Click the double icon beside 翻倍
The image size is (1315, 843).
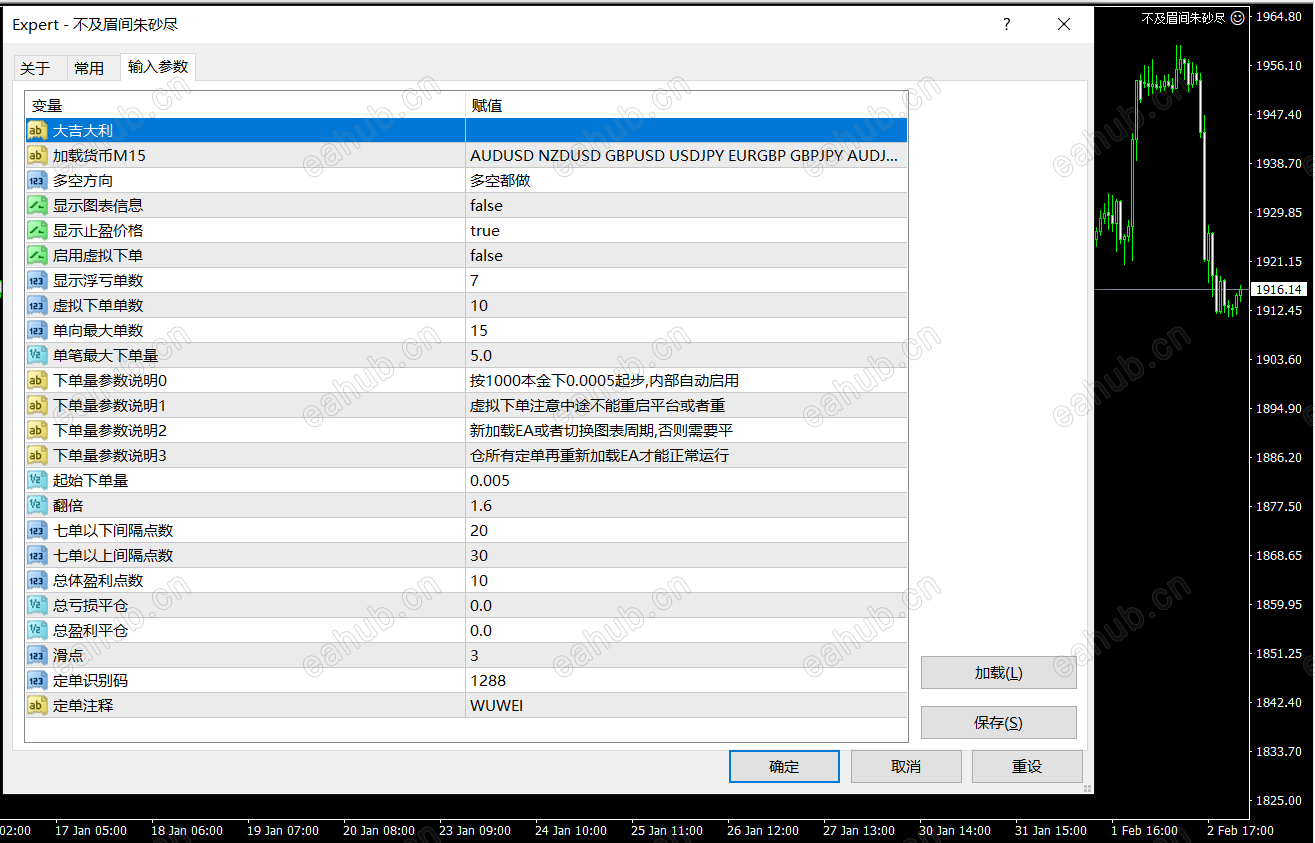point(37,505)
